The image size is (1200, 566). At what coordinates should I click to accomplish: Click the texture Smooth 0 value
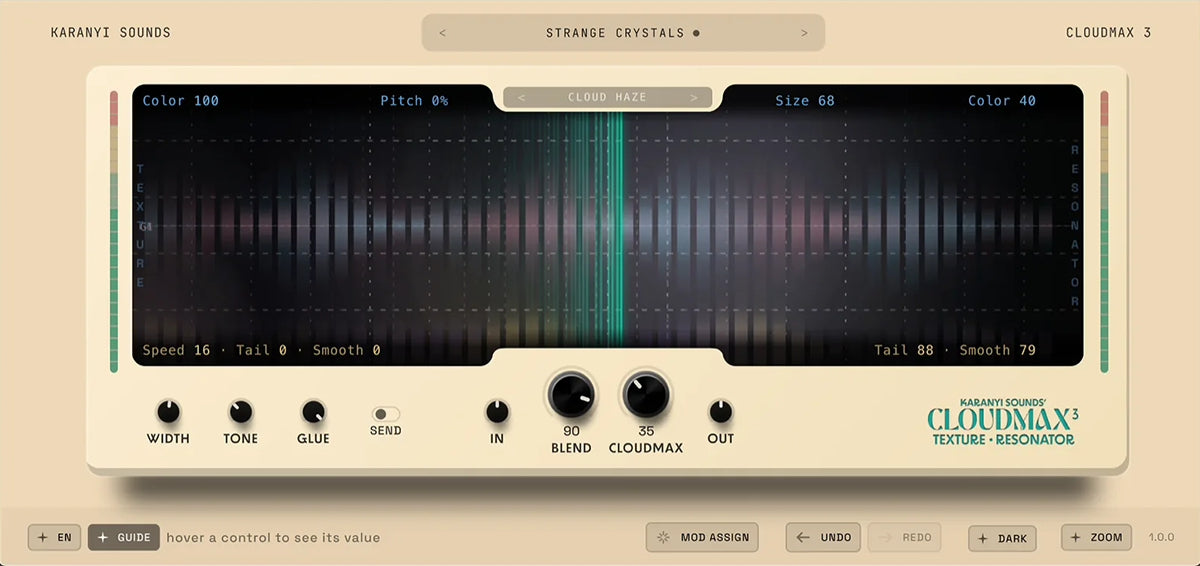coord(346,351)
